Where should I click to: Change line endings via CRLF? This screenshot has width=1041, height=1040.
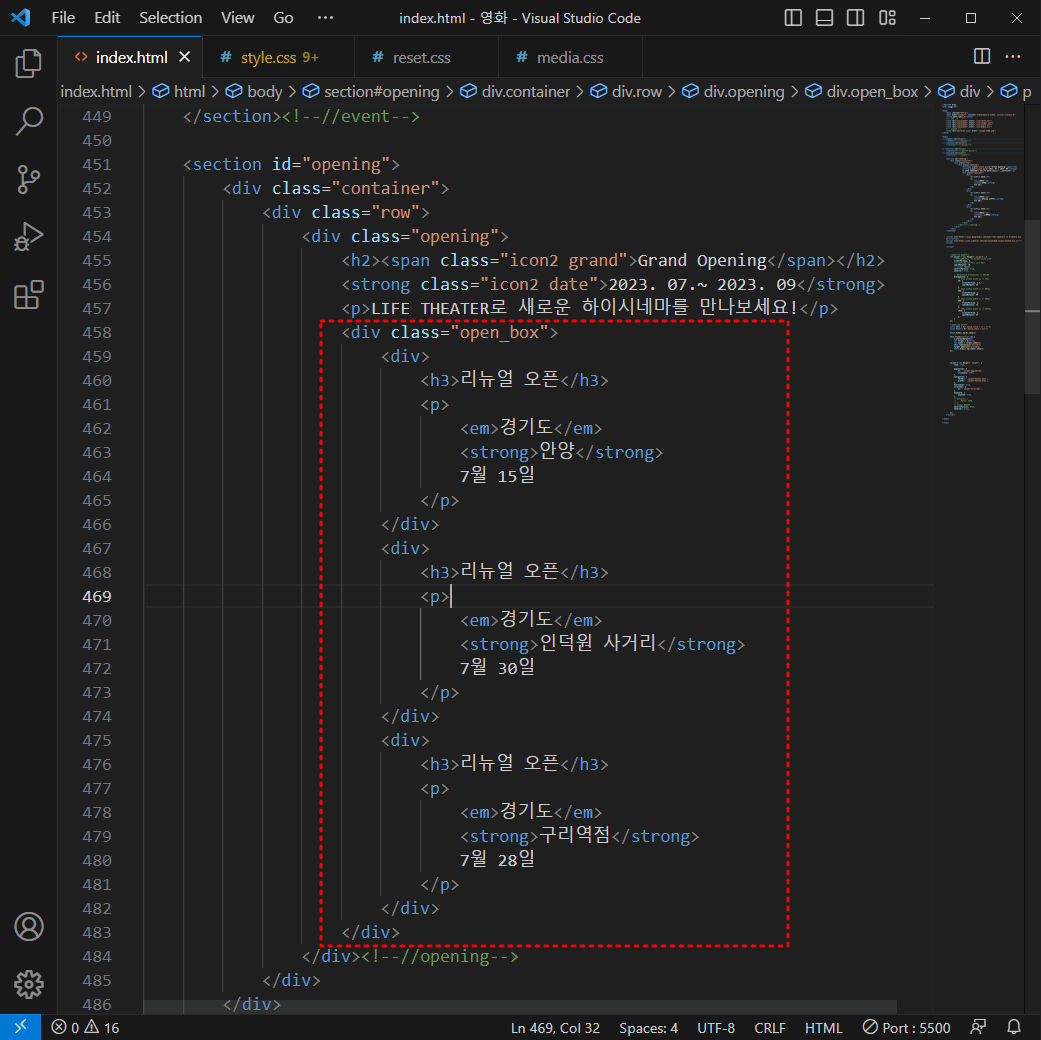tap(769, 1027)
